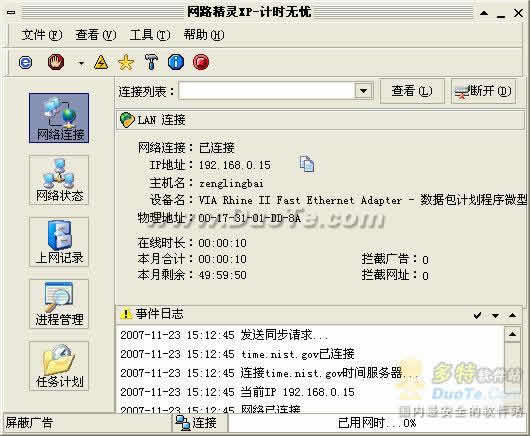Click the event log scrollbar up arrow

point(512,334)
